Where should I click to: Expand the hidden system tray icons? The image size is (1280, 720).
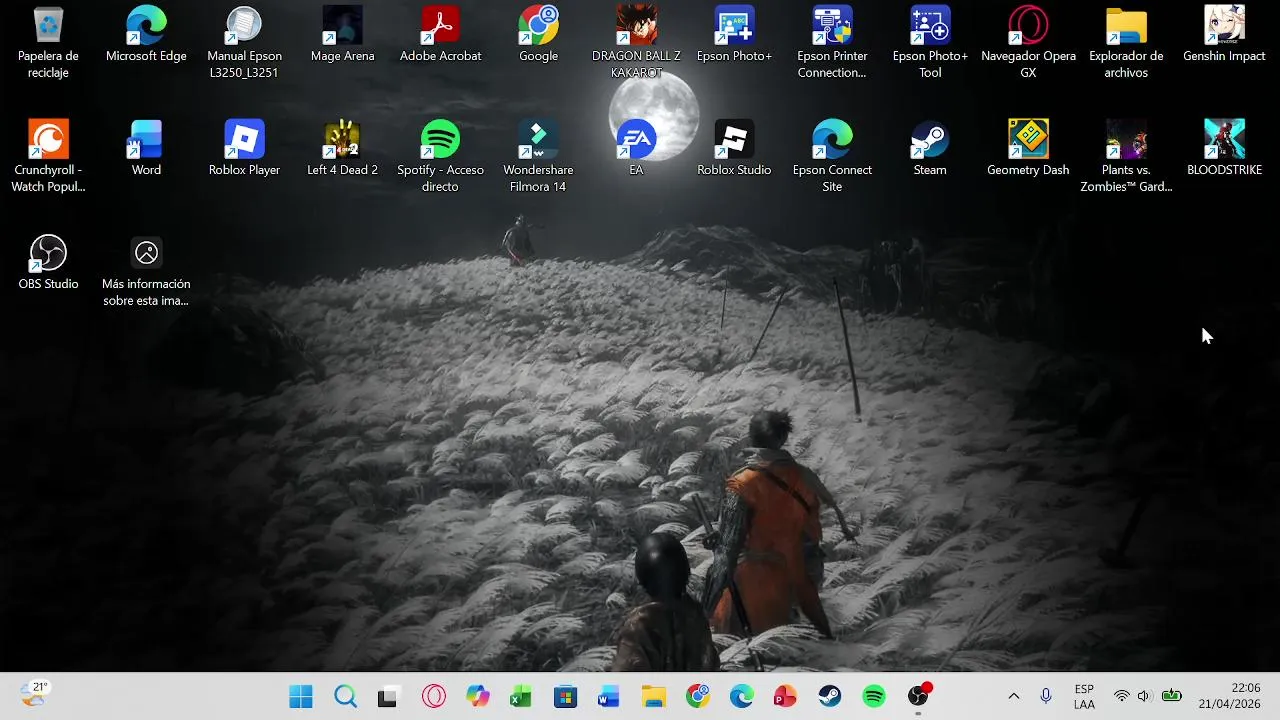tap(1013, 697)
